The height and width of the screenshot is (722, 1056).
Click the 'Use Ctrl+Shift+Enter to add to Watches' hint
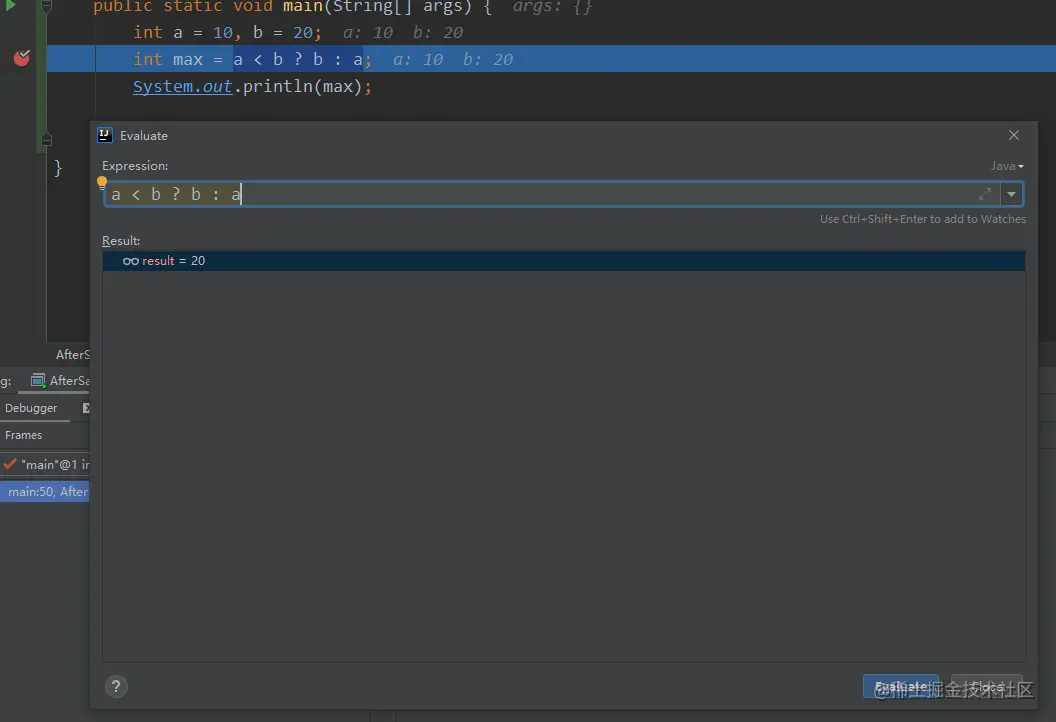point(923,219)
